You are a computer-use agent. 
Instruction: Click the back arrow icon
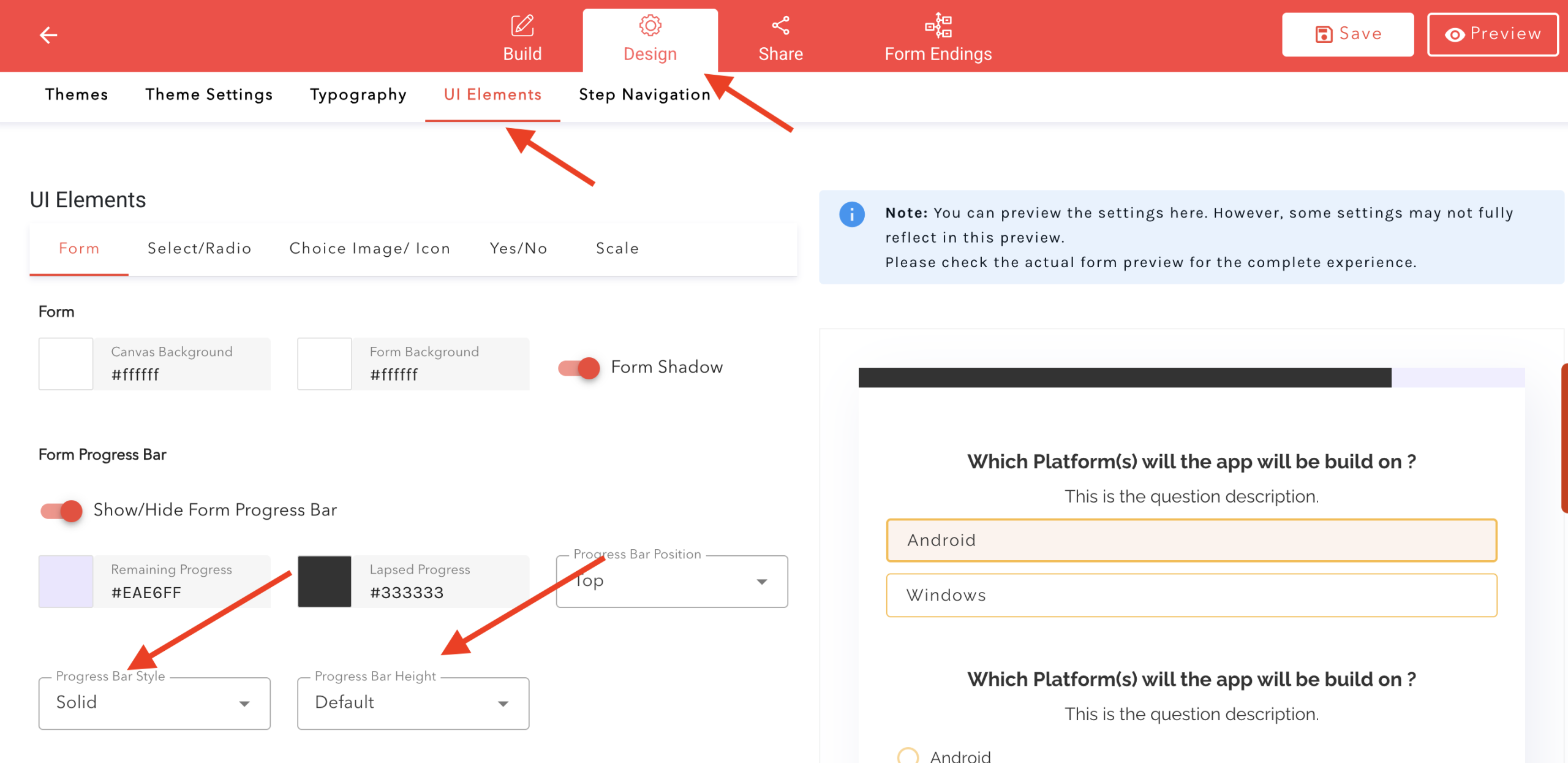pos(48,35)
